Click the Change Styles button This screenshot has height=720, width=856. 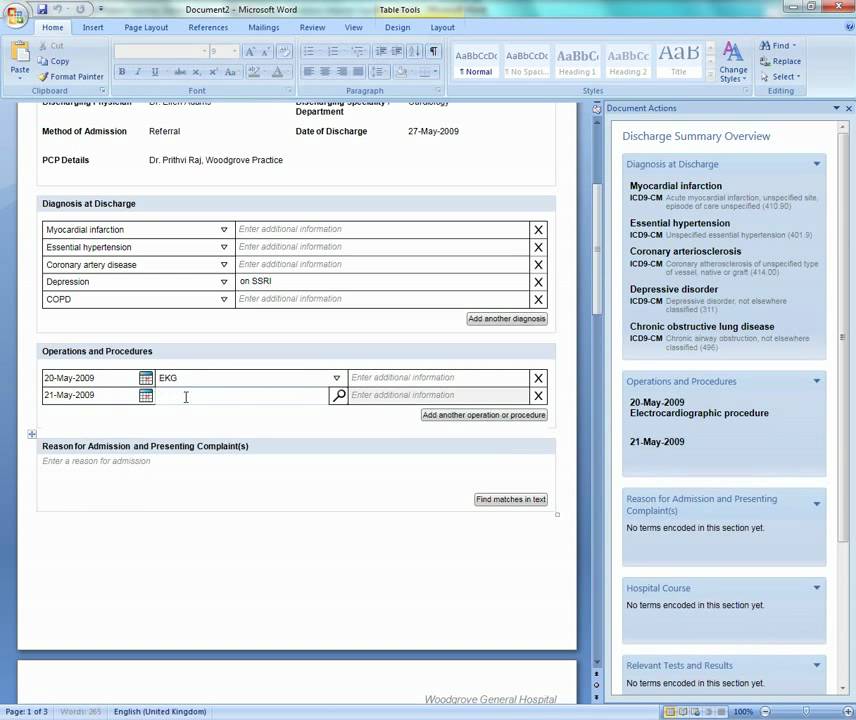tap(733, 62)
